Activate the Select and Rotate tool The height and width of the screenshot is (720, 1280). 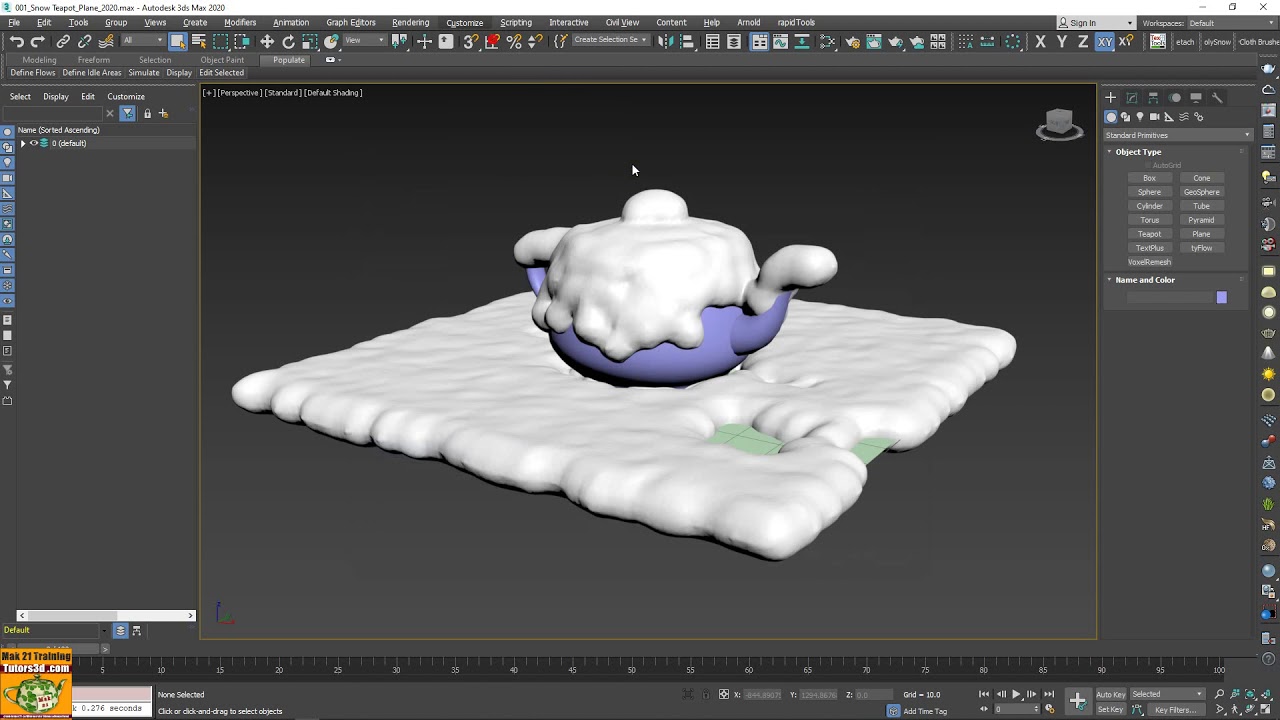tap(289, 41)
